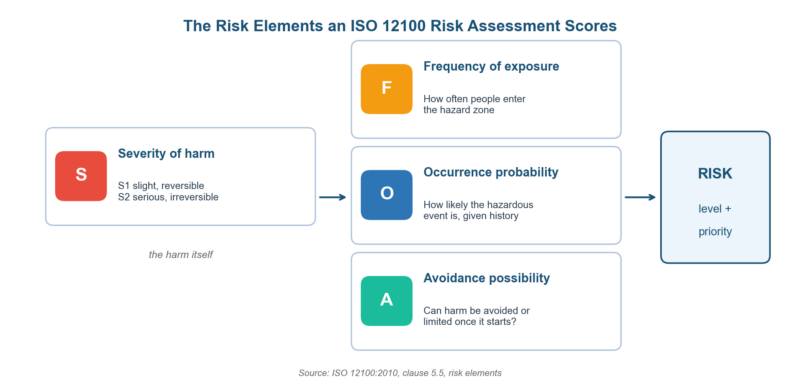Click 'level +' text in RISK box
The height and width of the screenshot is (387, 800).
click(x=715, y=209)
